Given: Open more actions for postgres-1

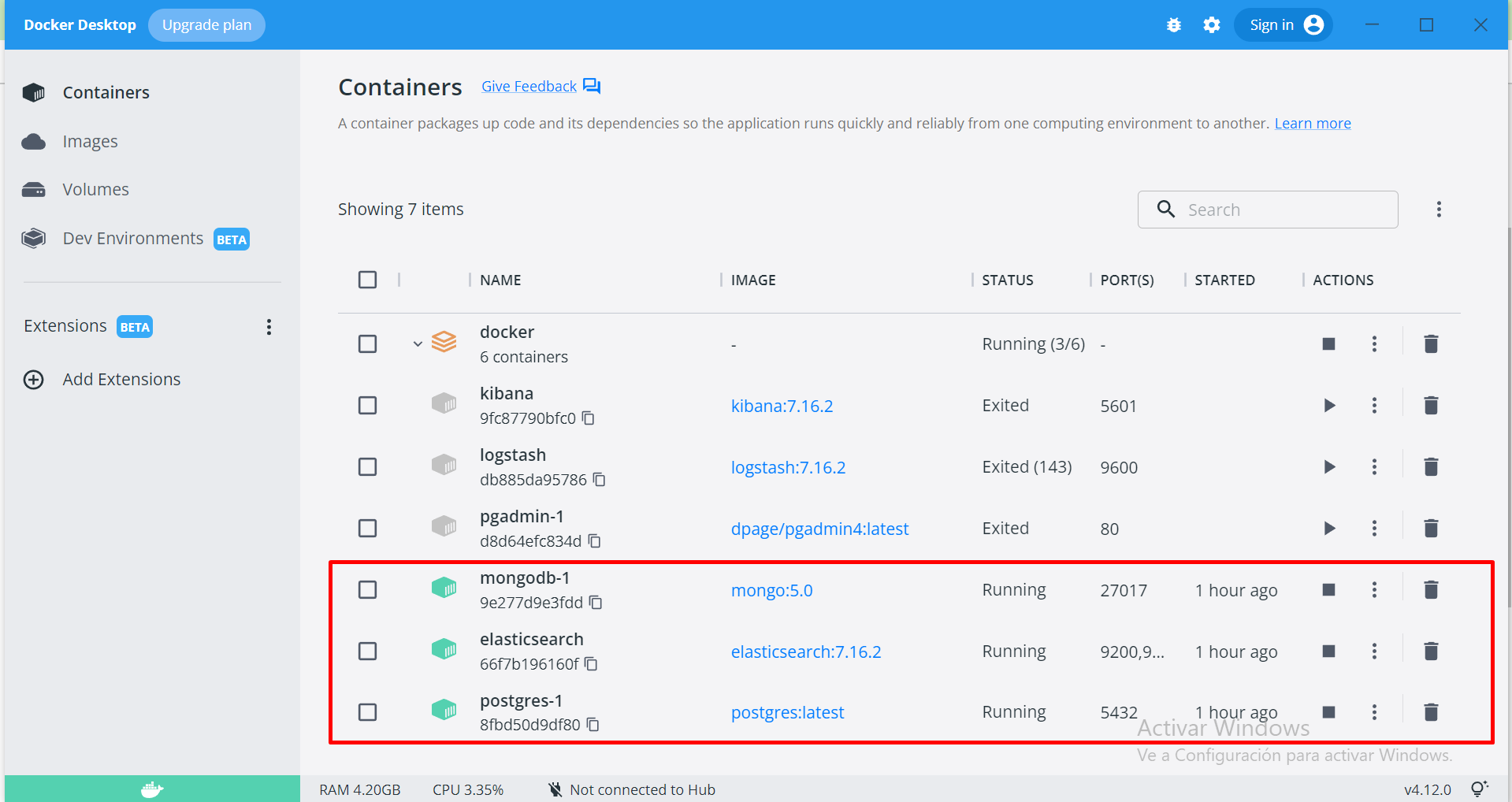Looking at the screenshot, I should [1374, 712].
